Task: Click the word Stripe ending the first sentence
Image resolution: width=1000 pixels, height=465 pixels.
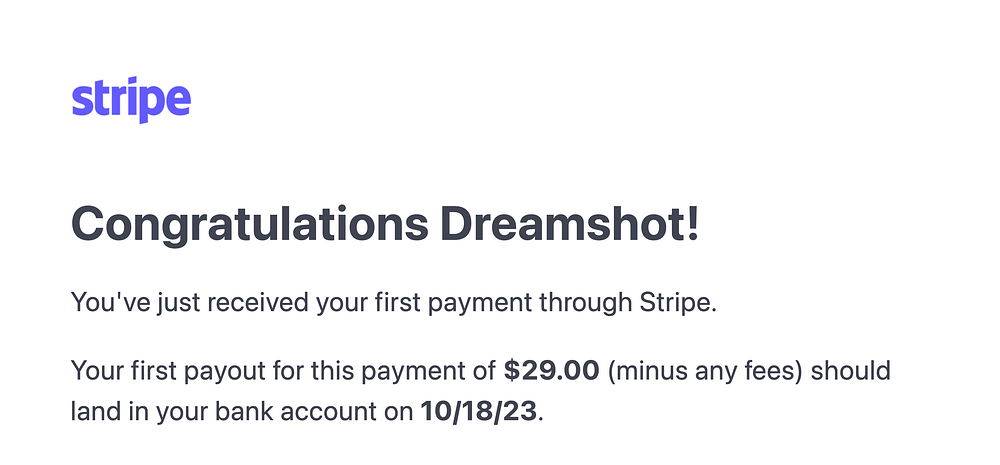Action: 679,302
